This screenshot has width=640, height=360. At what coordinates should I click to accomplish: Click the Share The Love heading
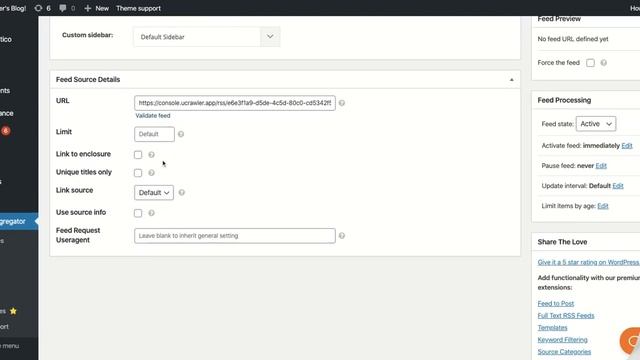[x=562, y=242]
